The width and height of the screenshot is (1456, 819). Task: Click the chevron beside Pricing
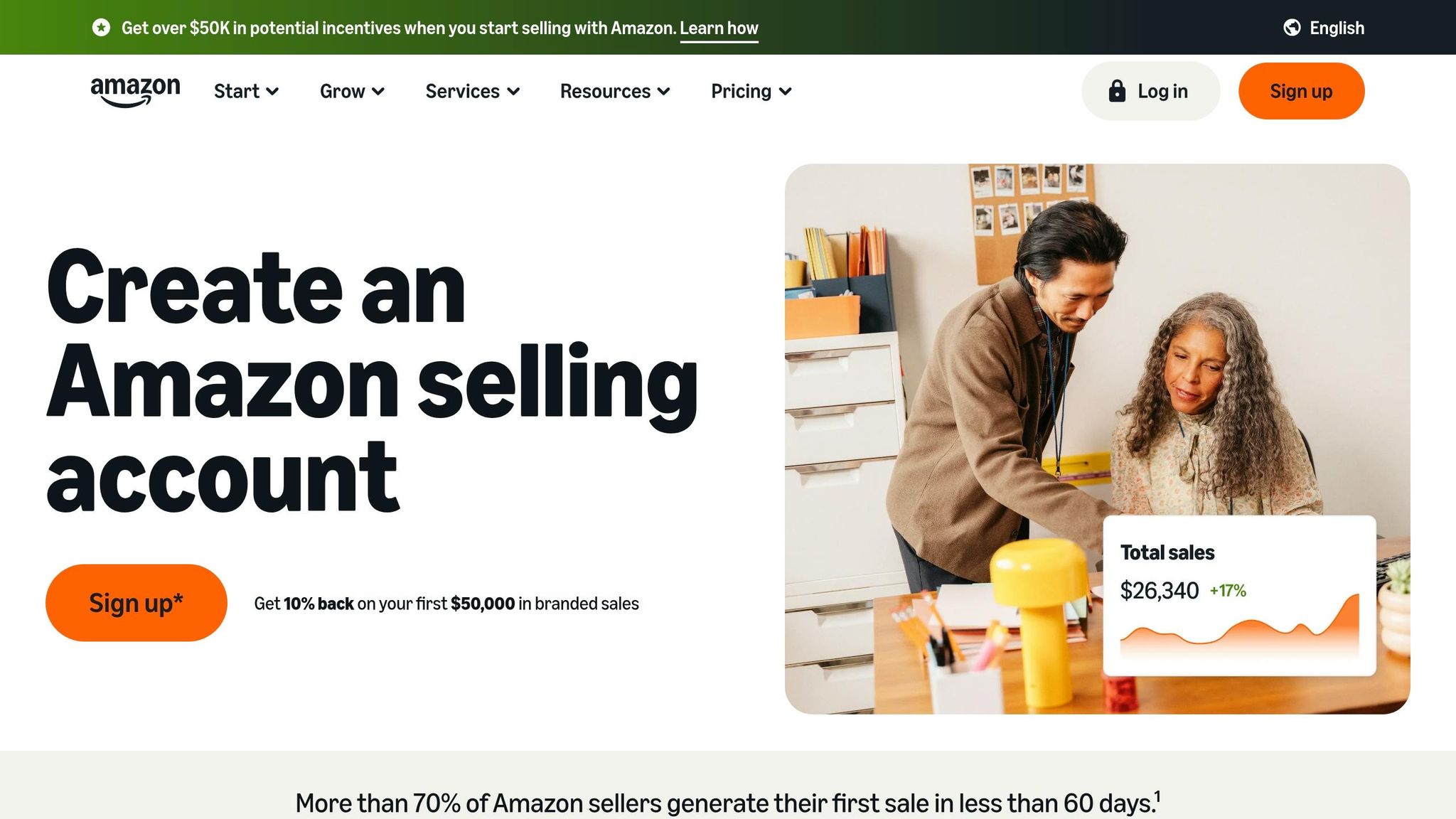click(x=785, y=92)
